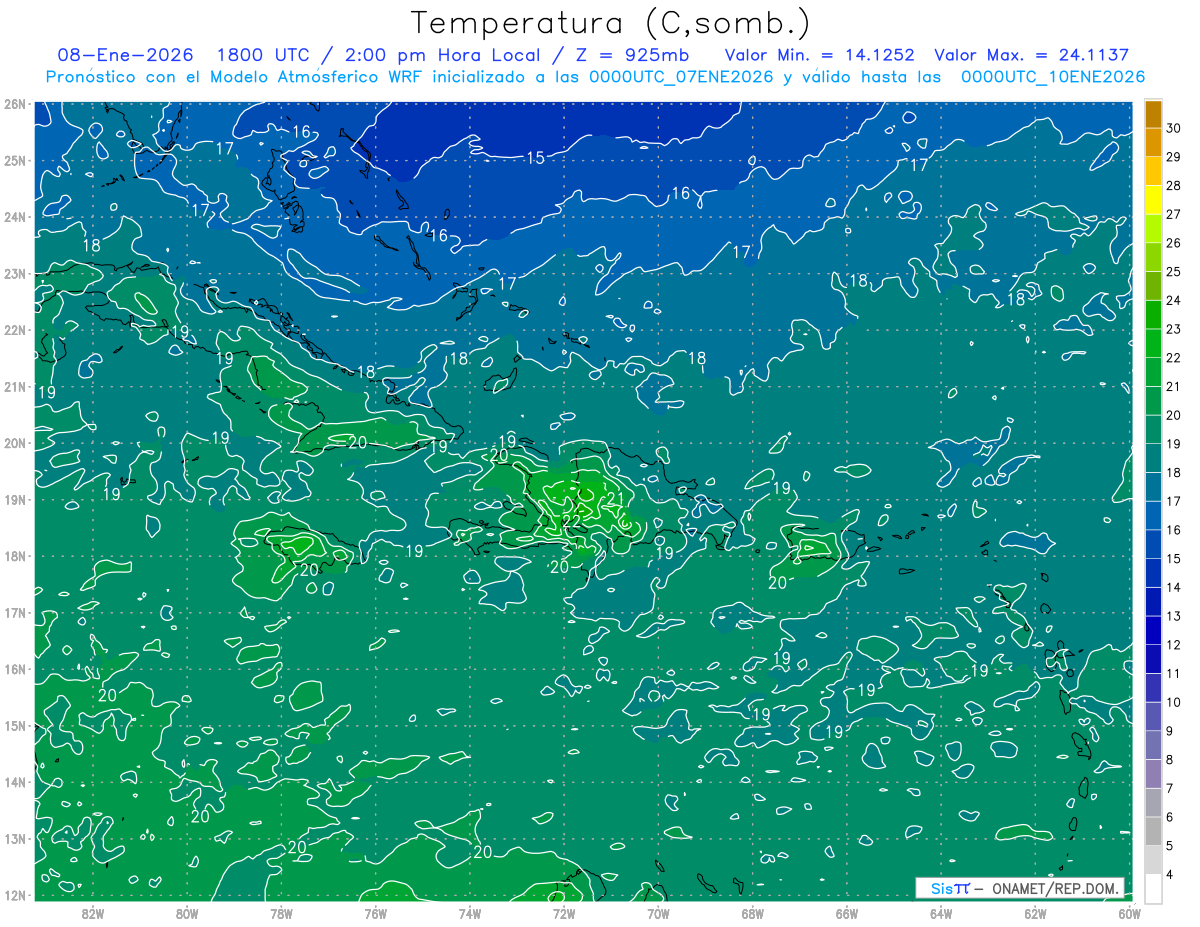Click the 70W longitude axis label
The height and width of the screenshot is (927, 1200).
658,913
